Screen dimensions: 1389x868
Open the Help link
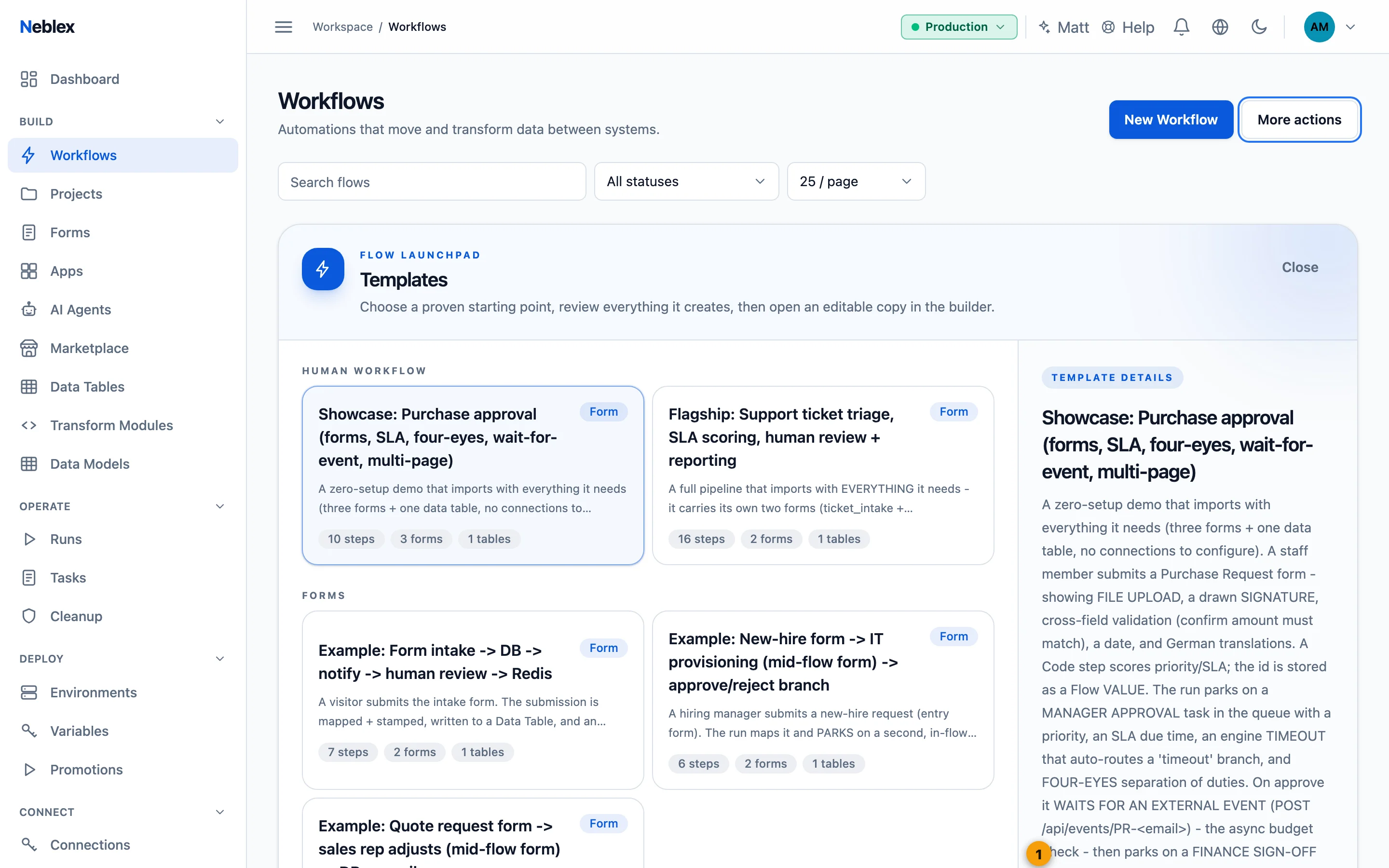click(1128, 27)
